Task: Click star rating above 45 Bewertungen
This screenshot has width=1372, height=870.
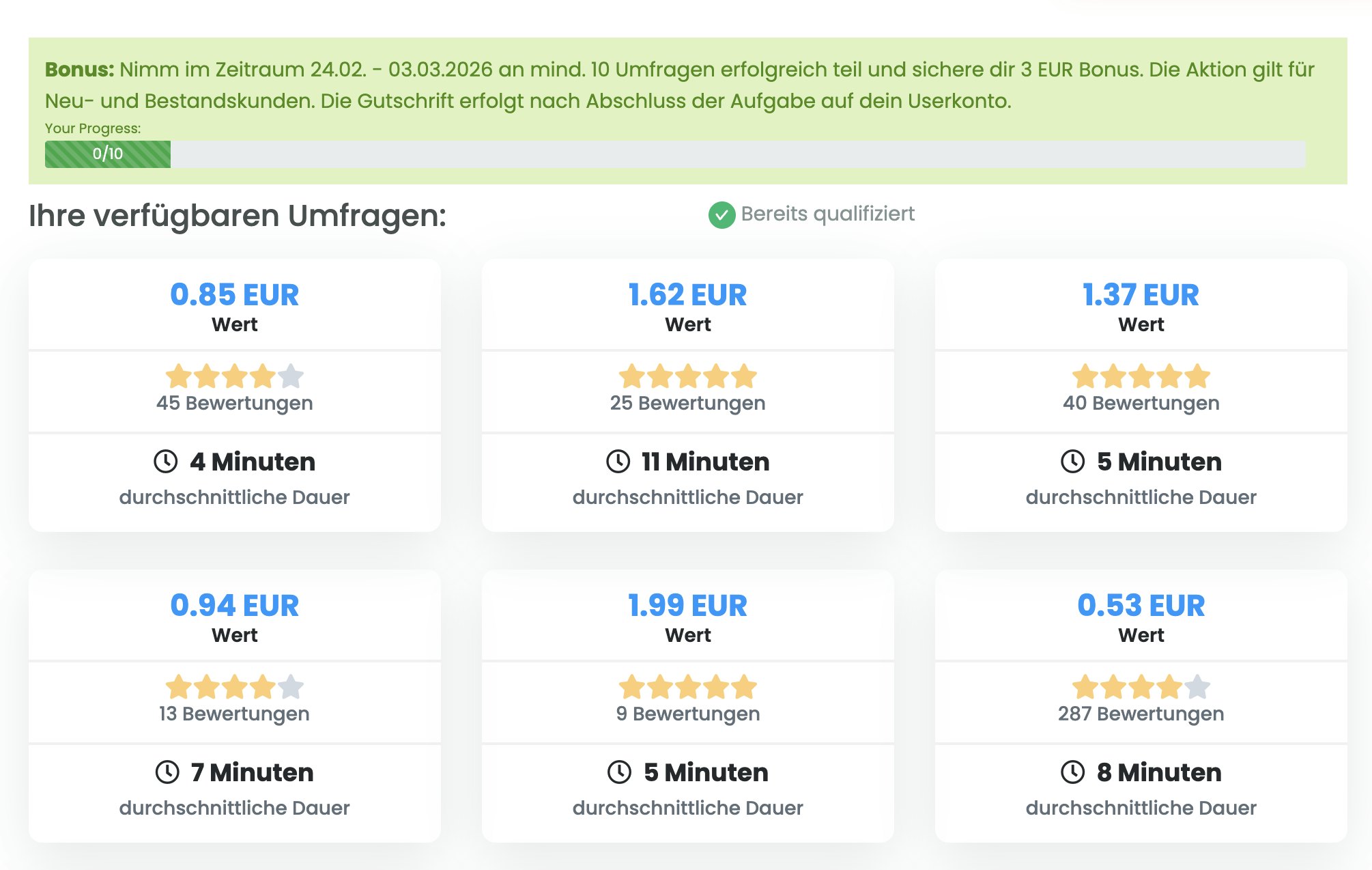Action: tap(234, 376)
